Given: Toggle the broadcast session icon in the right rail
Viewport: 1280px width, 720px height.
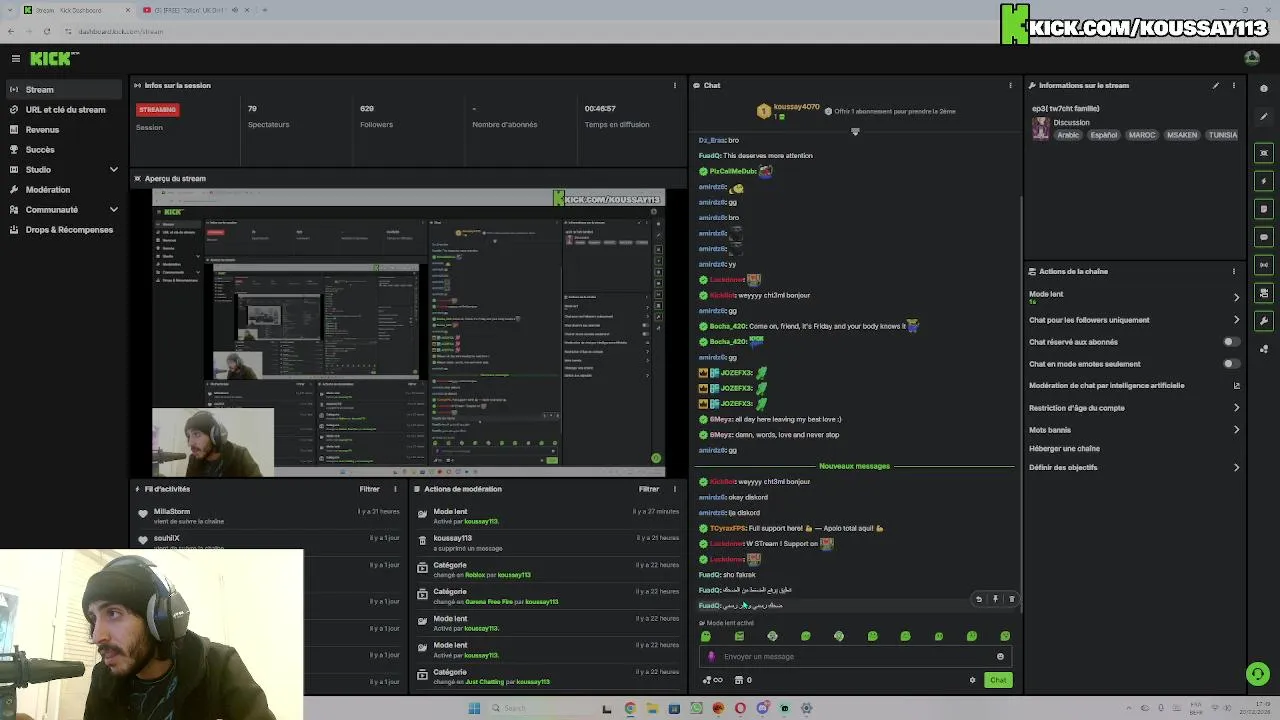Looking at the screenshot, I should pyautogui.click(x=1264, y=265).
